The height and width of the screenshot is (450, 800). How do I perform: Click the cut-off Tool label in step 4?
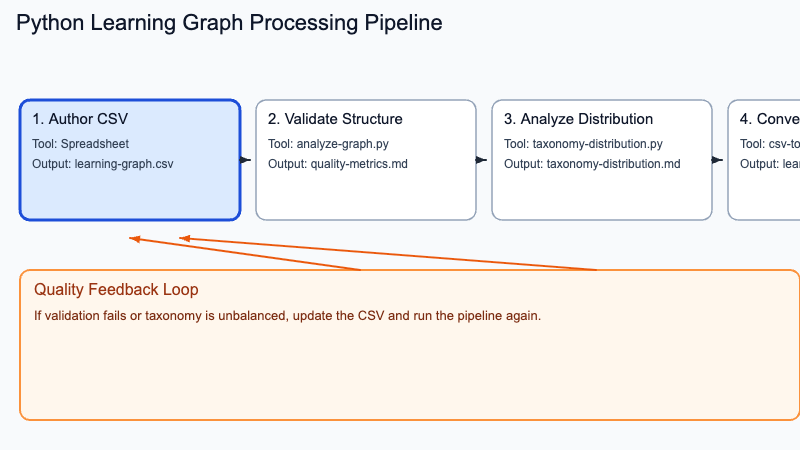[x=769, y=144]
